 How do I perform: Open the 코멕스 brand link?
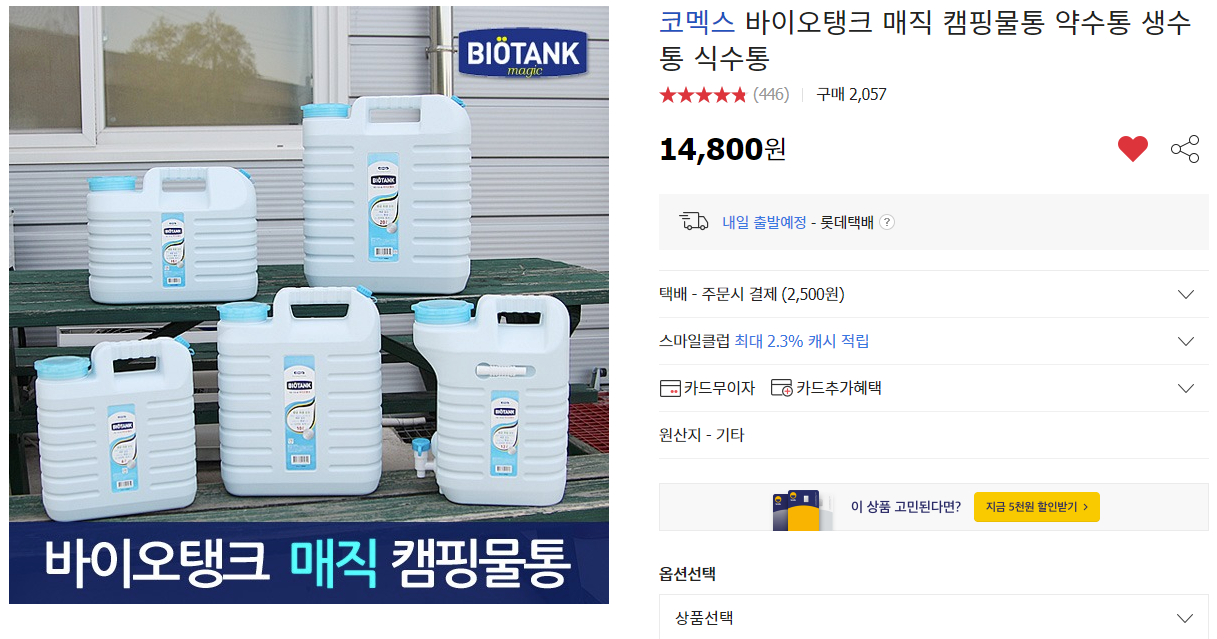pyautogui.click(x=697, y=23)
